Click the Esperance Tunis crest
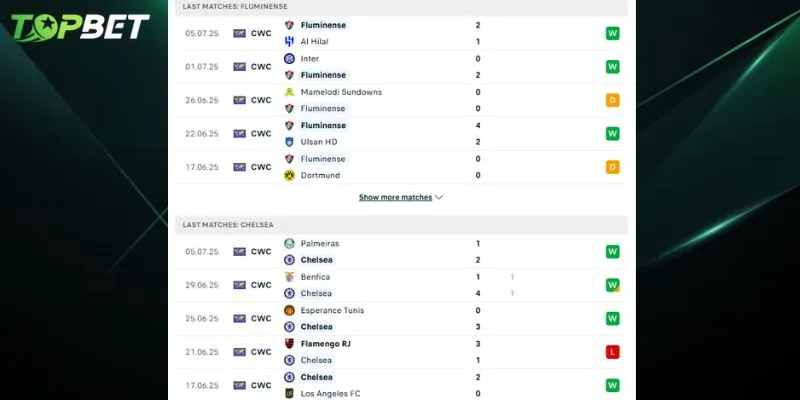The image size is (800, 400). tap(289, 310)
